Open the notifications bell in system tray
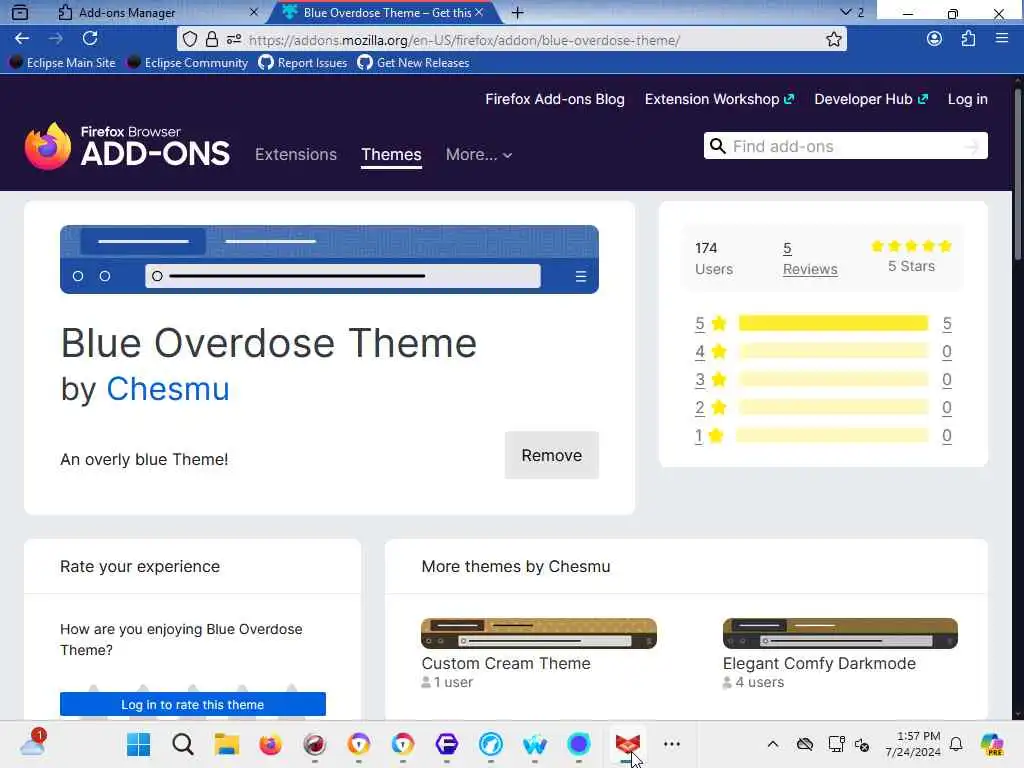 click(956, 744)
